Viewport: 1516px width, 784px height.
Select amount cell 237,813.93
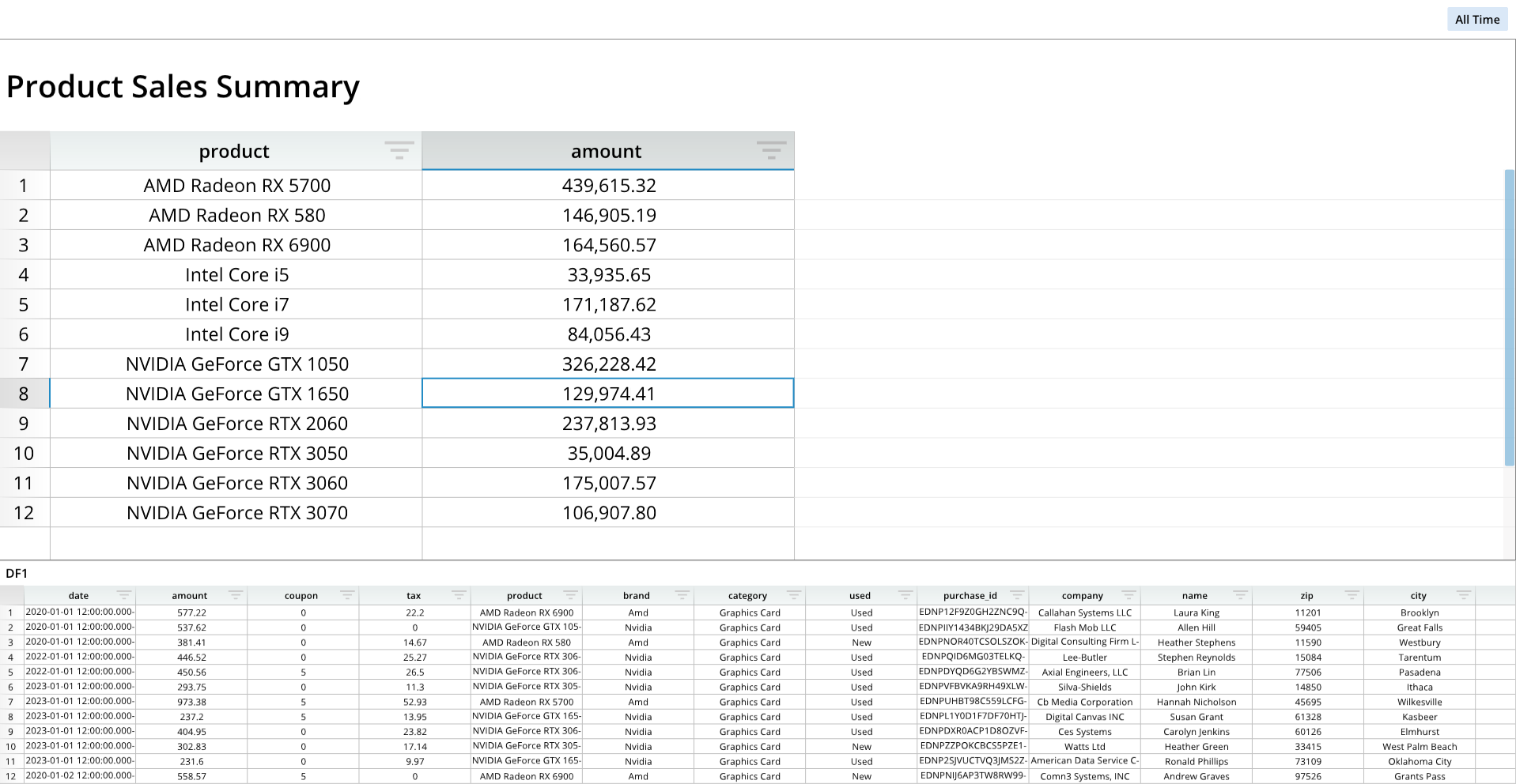click(x=608, y=424)
